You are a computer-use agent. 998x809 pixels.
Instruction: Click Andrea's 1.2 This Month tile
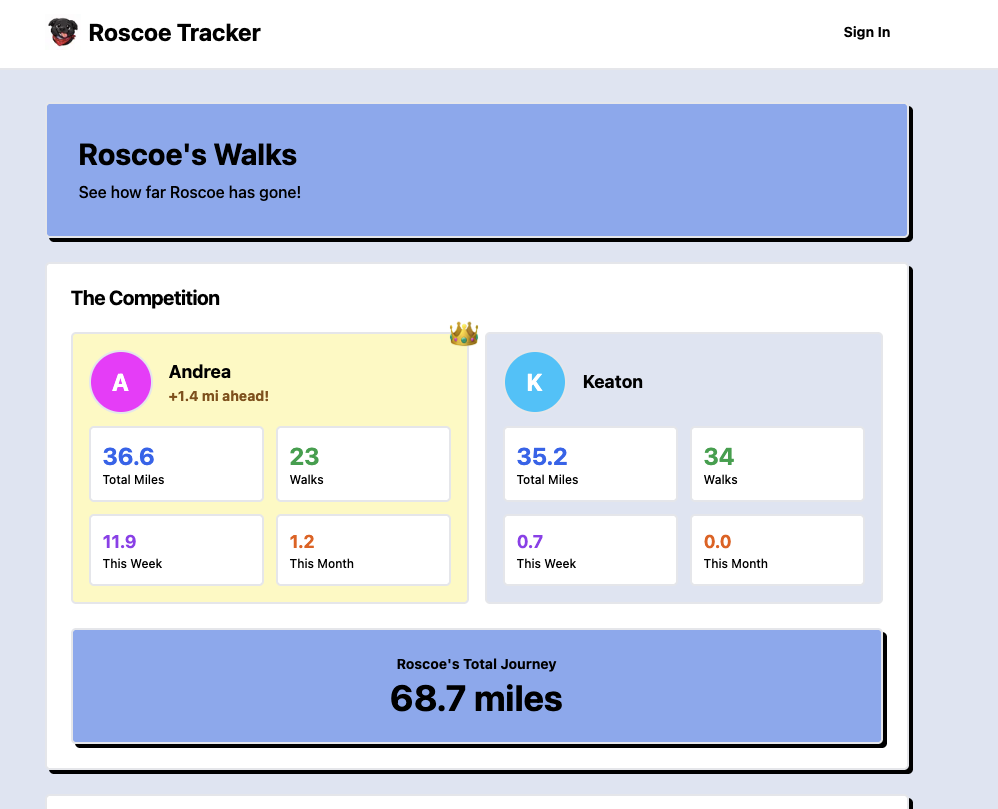363,550
